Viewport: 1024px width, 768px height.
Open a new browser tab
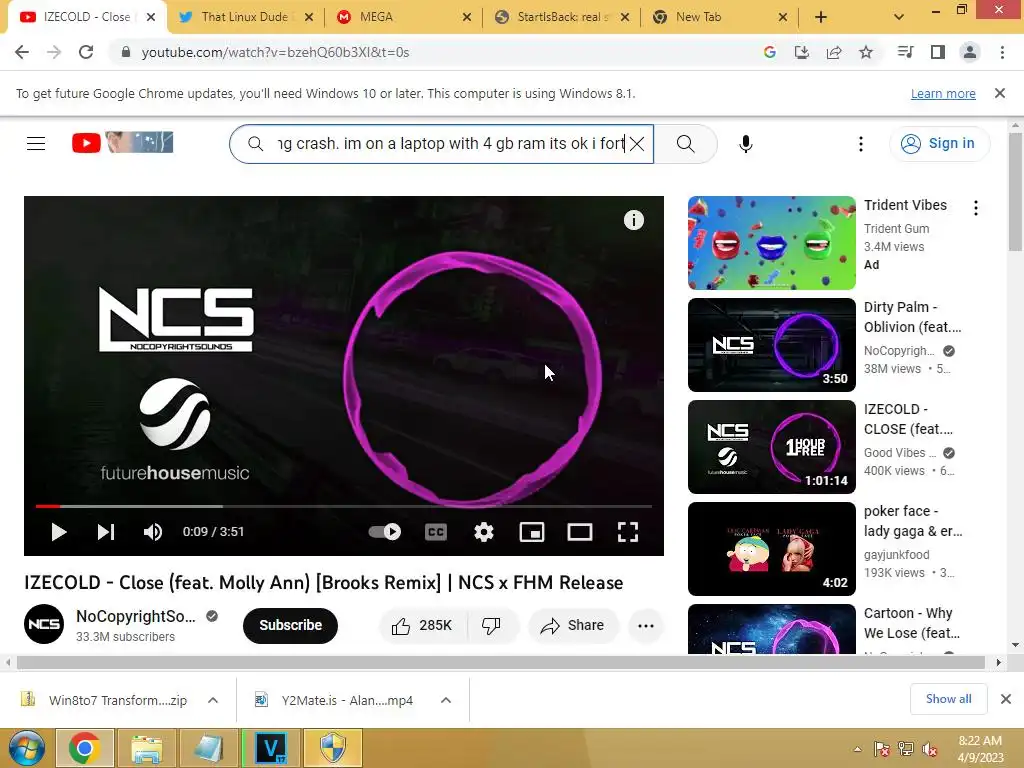coord(821,17)
